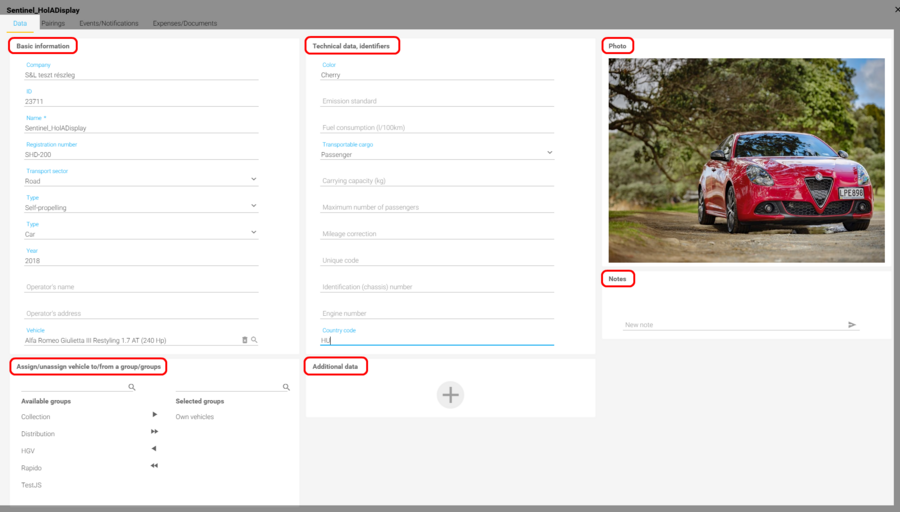Click the Identification chassis number field
900x512 pixels.
point(437,286)
